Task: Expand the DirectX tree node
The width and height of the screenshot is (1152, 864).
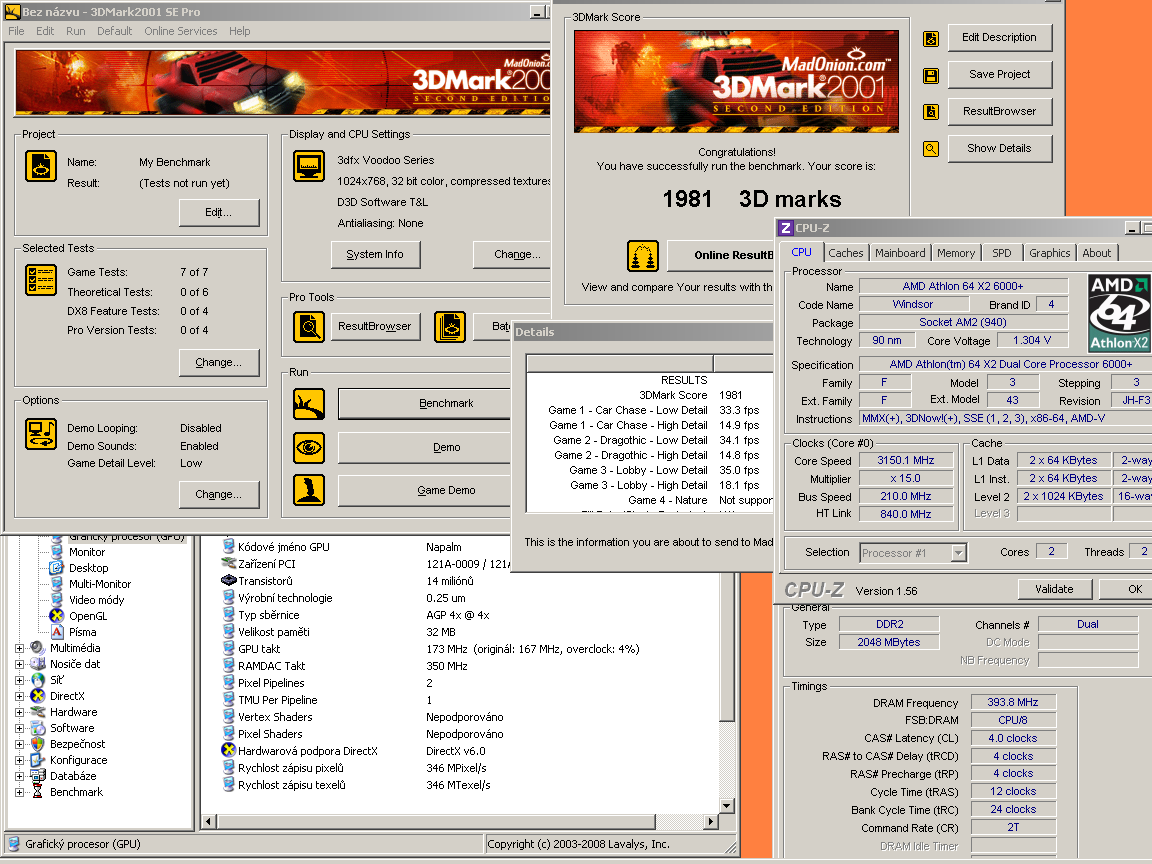Action: 20,696
